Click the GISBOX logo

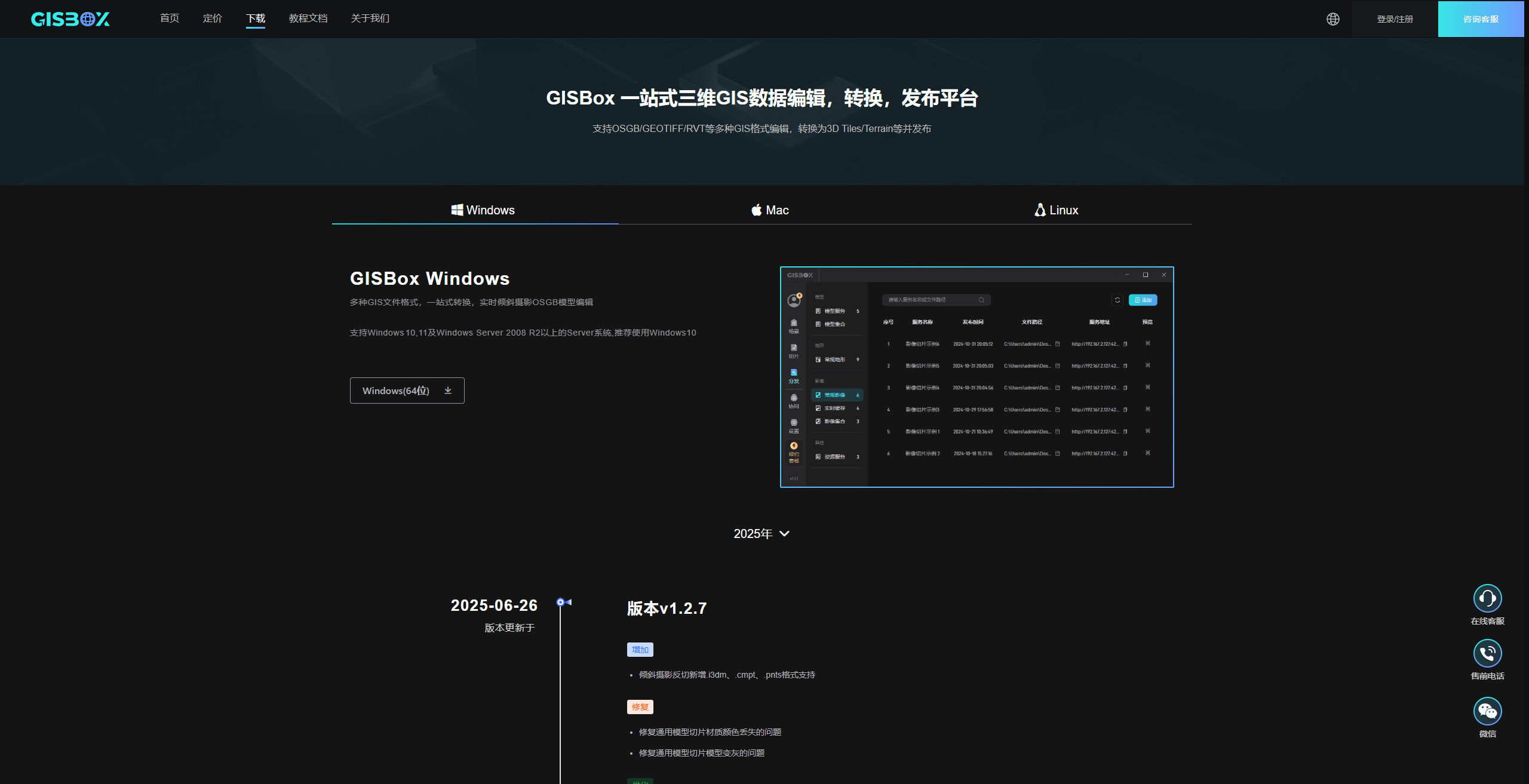point(70,19)
